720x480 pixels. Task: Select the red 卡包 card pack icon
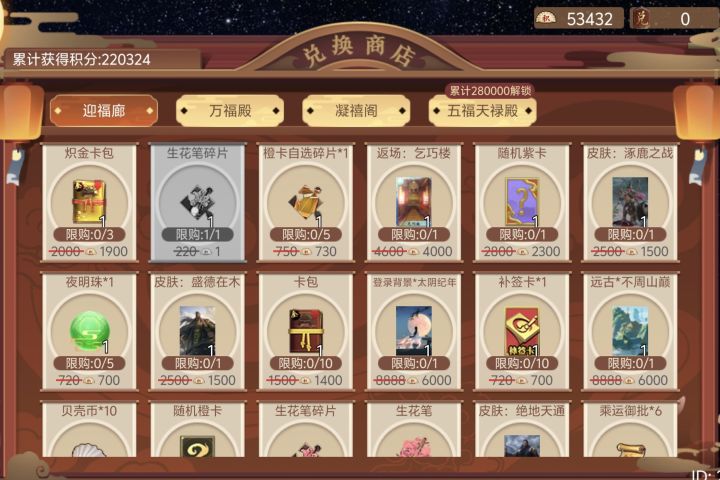coord(305,331)
